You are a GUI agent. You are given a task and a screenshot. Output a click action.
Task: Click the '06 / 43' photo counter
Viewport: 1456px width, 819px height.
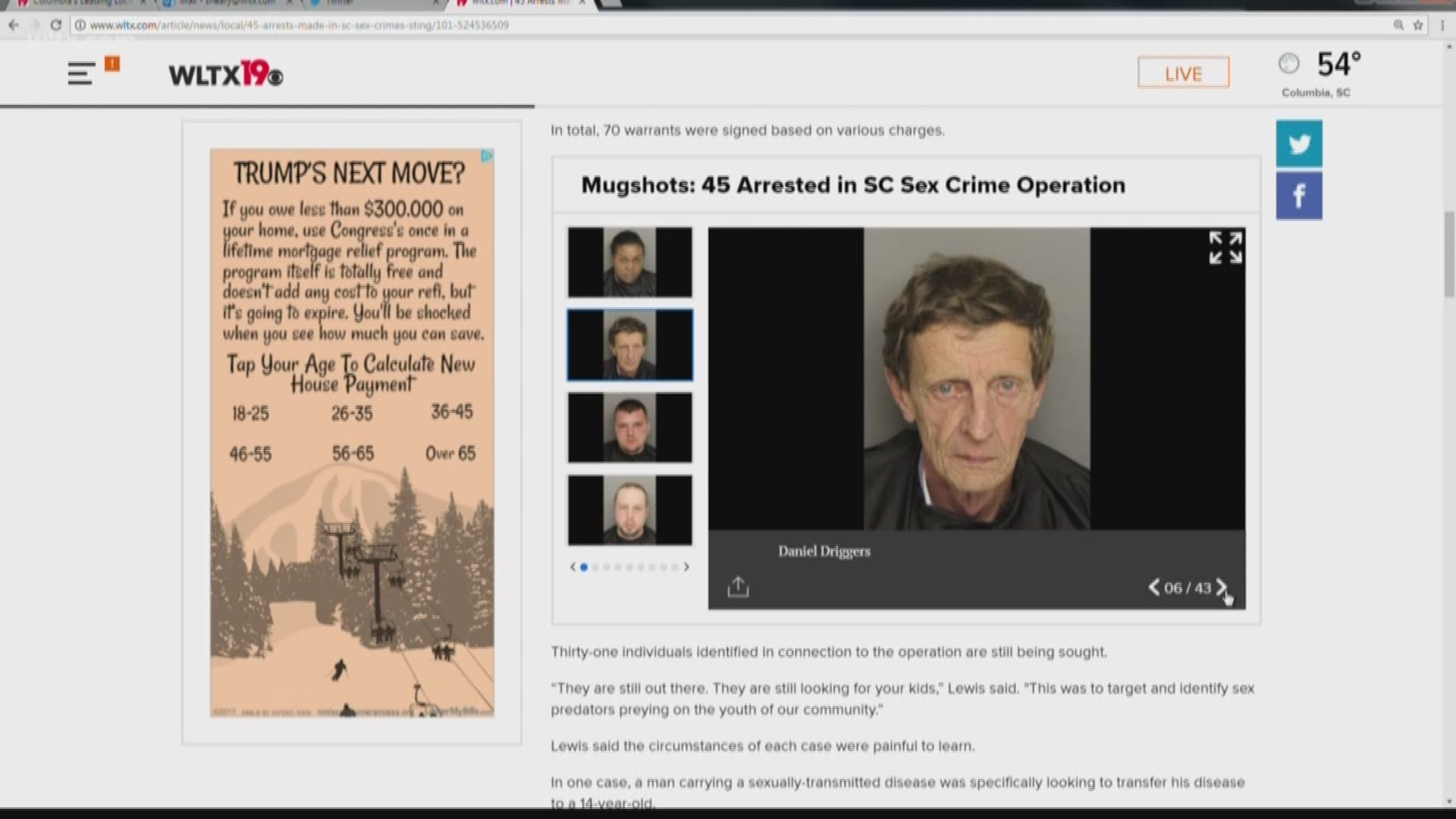(1188, 588)
